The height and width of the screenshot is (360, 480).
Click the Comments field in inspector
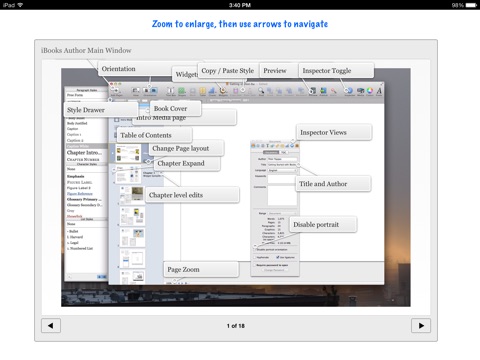point(282,195)
